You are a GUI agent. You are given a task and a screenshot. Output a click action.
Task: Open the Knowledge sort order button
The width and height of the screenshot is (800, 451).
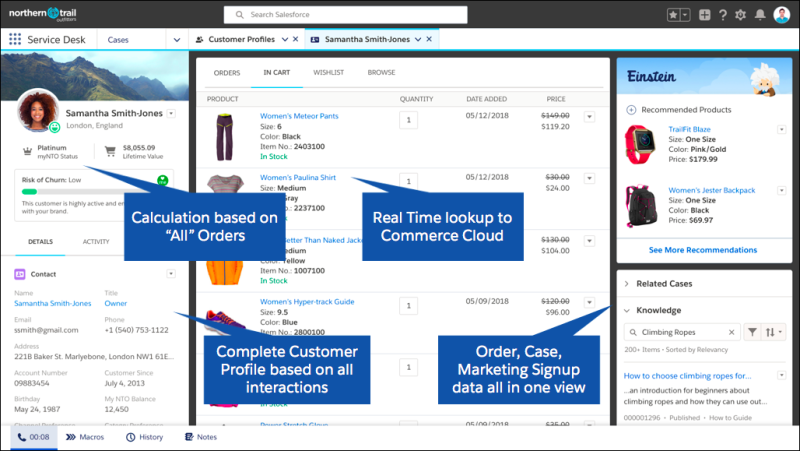tap(773, 332)
